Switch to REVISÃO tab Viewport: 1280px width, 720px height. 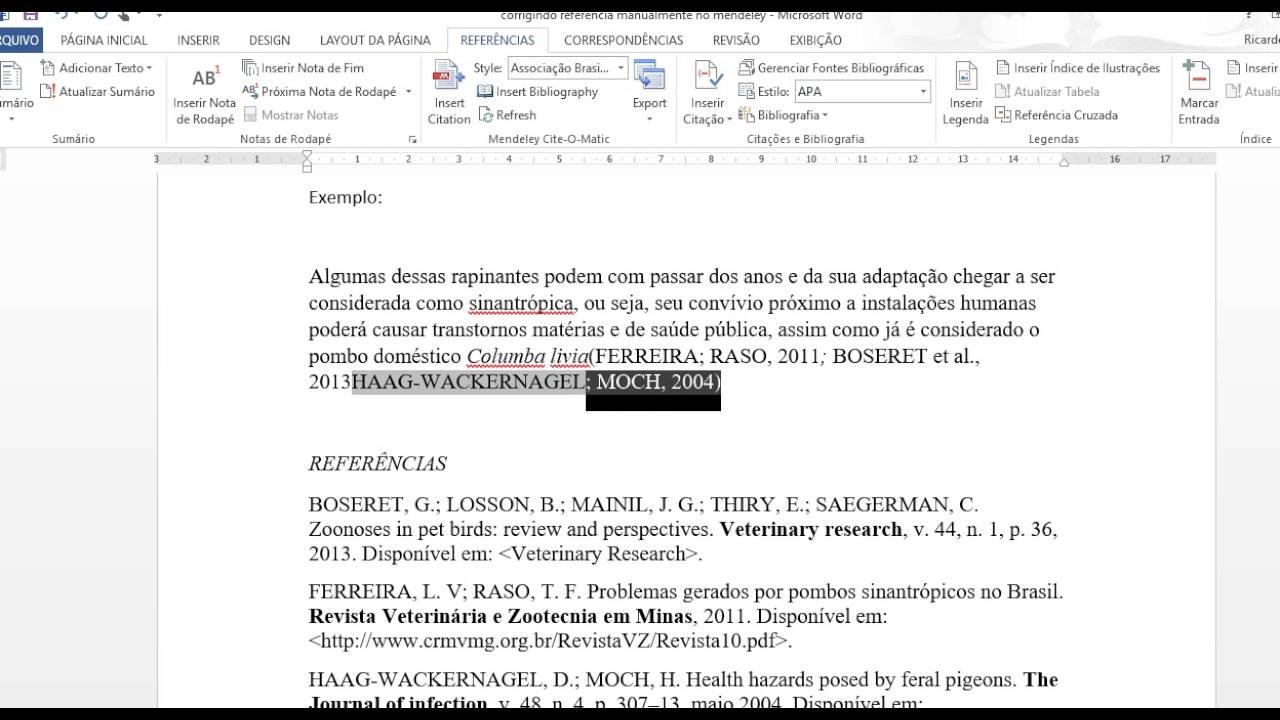point(736,40)
